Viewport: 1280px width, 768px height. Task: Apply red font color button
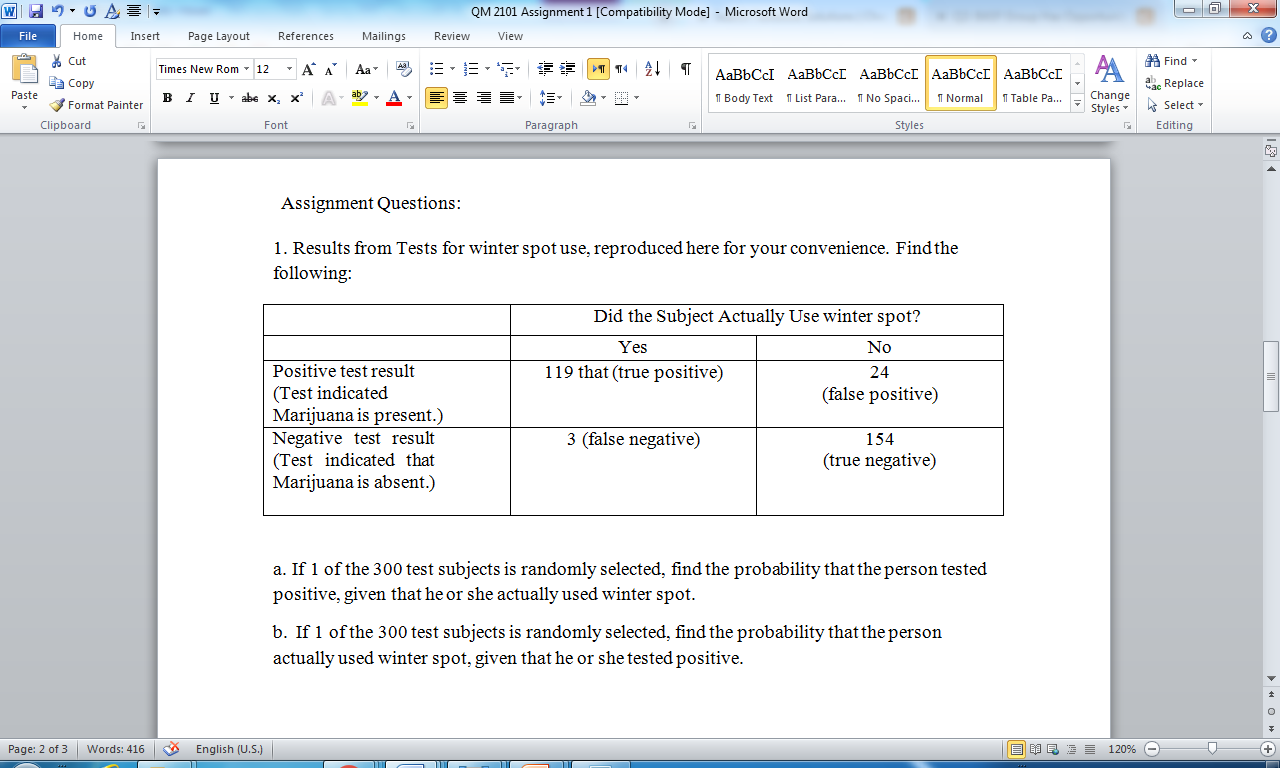coord(392,98)
